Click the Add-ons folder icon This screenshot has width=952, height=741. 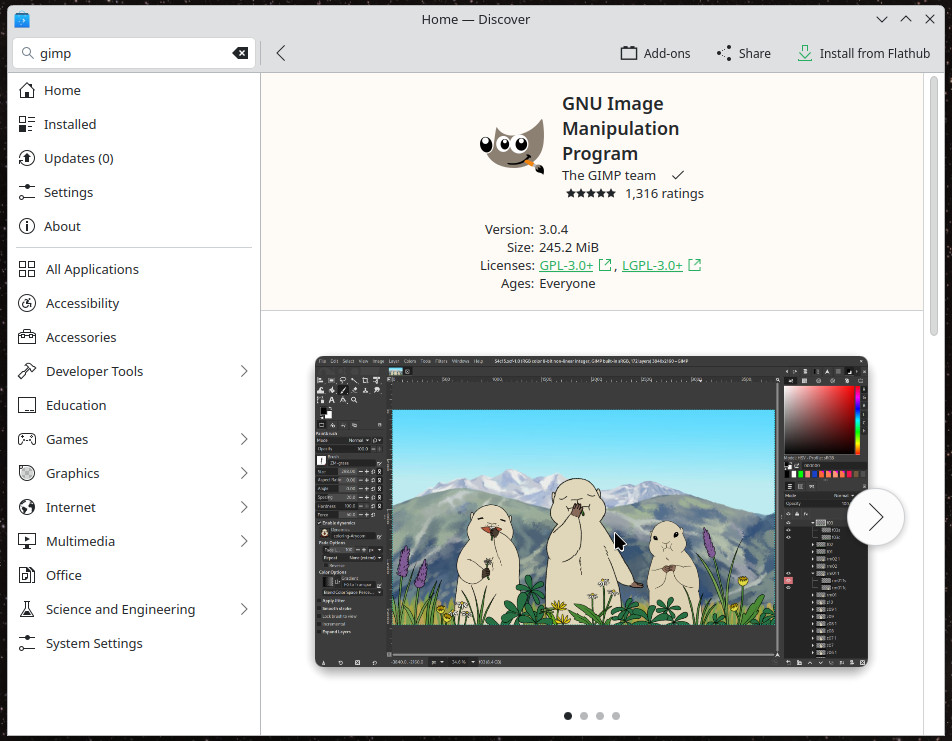pos(629,53)
